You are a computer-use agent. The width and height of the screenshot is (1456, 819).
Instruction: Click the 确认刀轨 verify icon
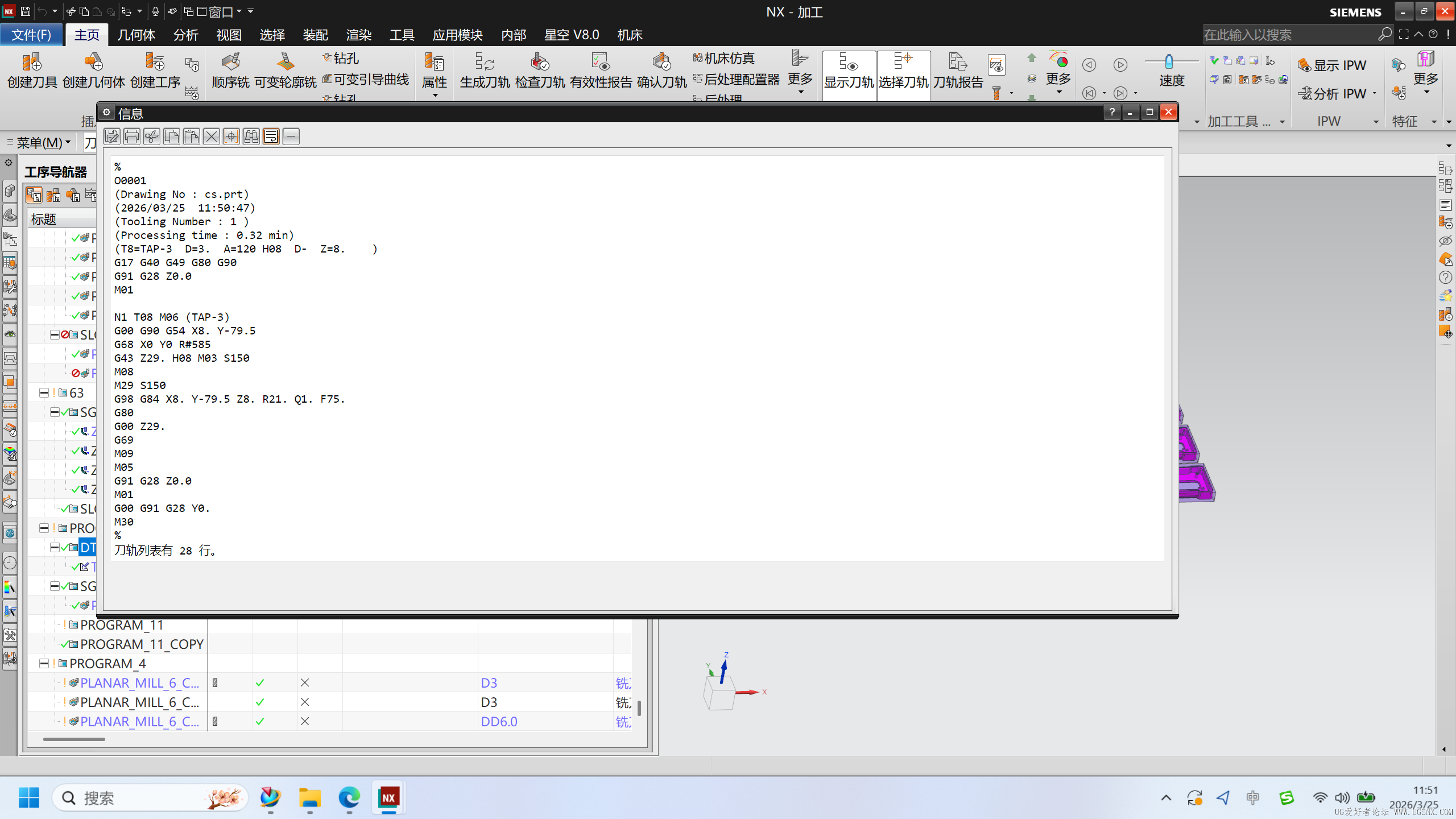[661, 70]
